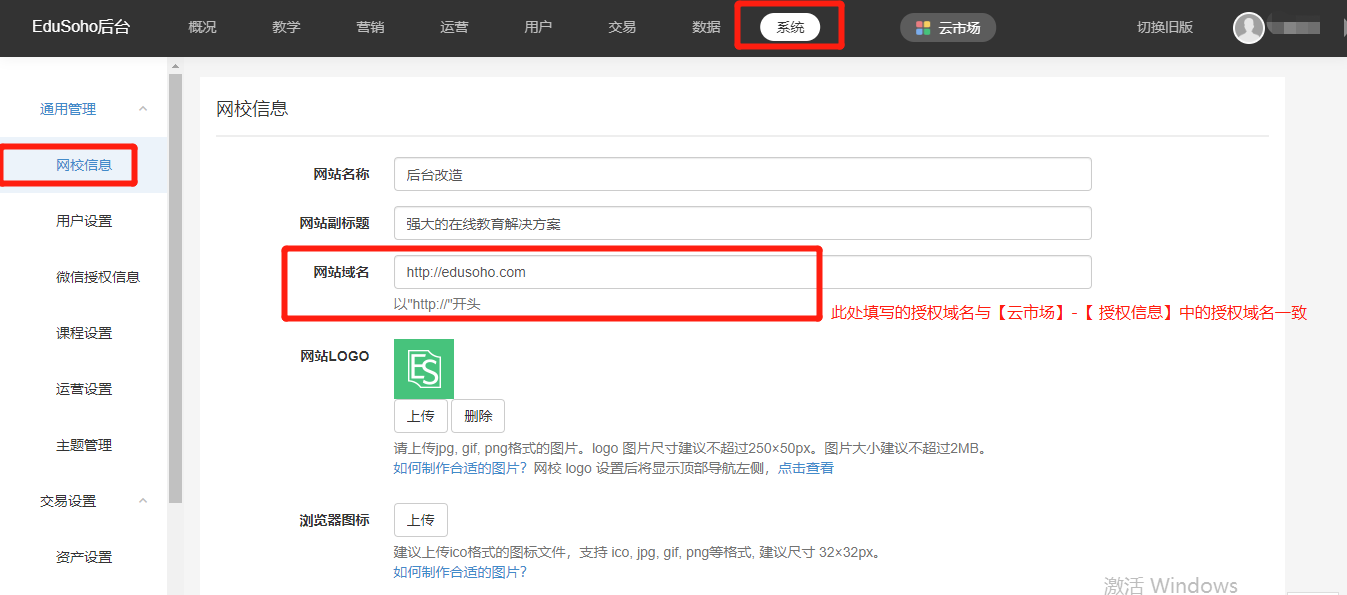
Task: Click 切换旧版 to switch old version
Action: 1165,28
